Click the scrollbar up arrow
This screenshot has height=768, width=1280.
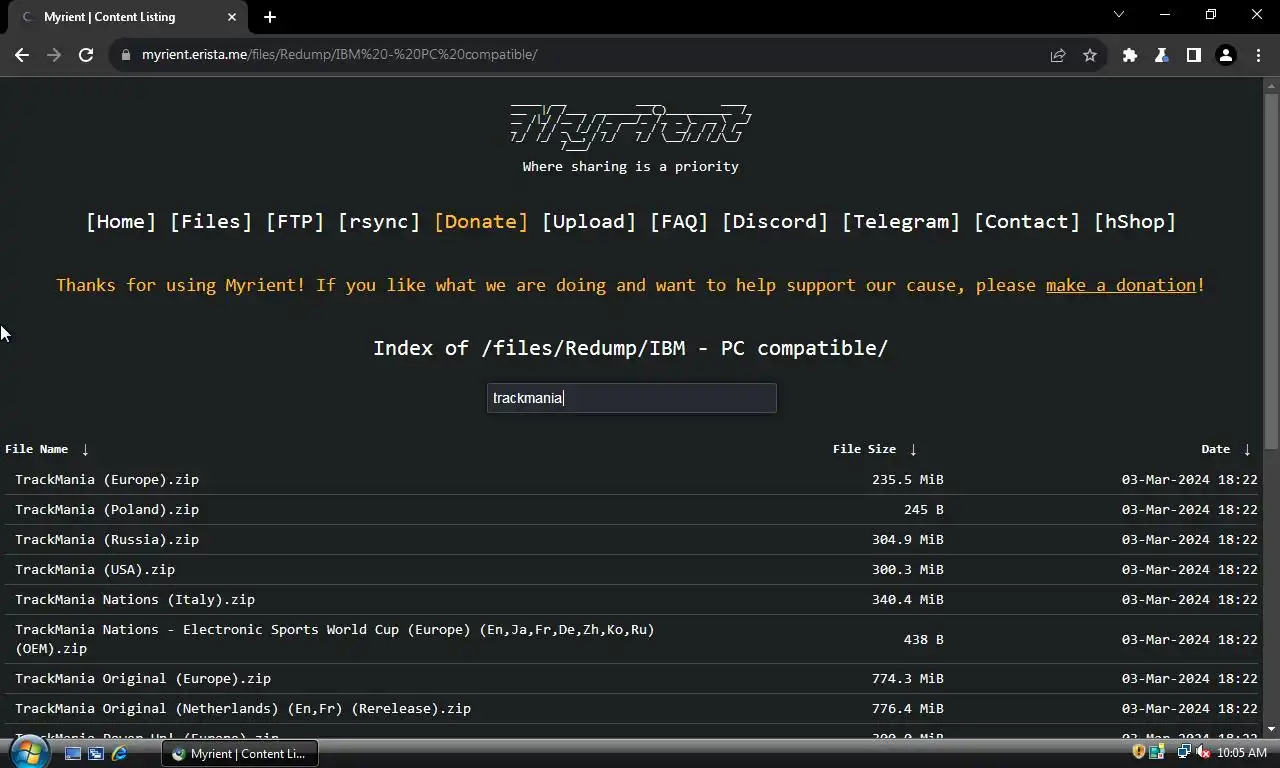pos(1271,85)
